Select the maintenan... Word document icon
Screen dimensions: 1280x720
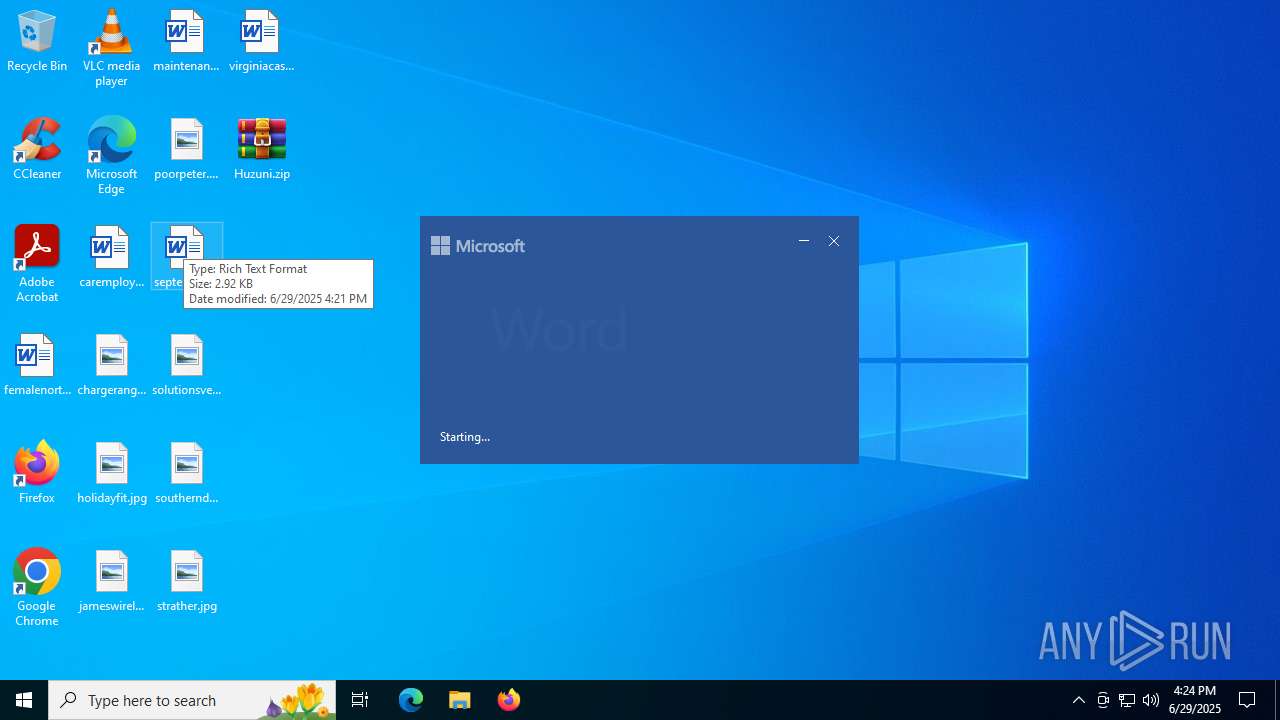pyautogui.click(x=186, y=42)
